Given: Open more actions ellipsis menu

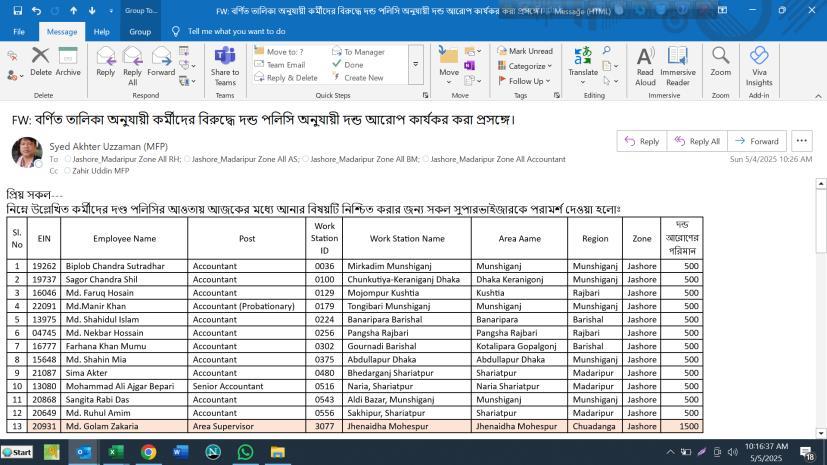Looking at the screenshot, I should point(802,141).
